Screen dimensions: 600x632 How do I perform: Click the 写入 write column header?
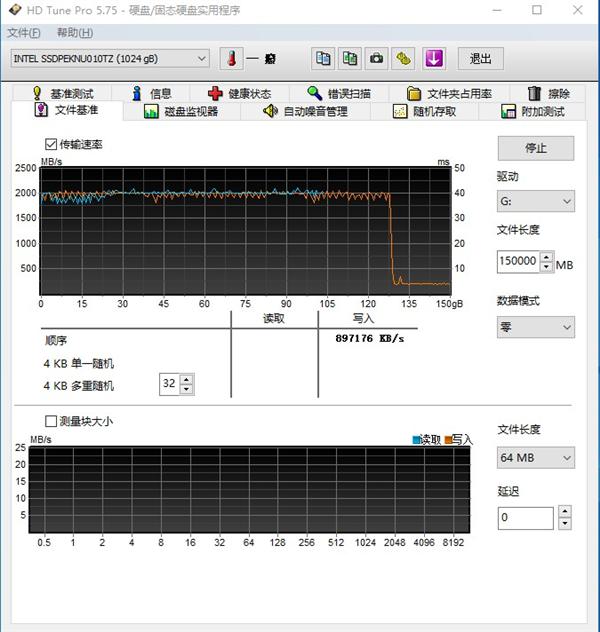pos(363,318)
